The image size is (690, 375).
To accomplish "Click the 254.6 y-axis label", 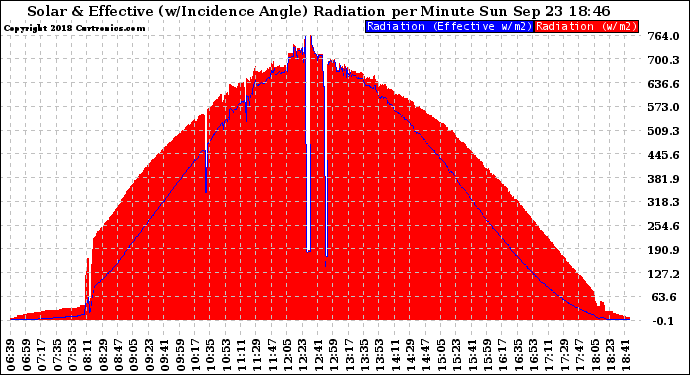I will click(x=663, y=226).
